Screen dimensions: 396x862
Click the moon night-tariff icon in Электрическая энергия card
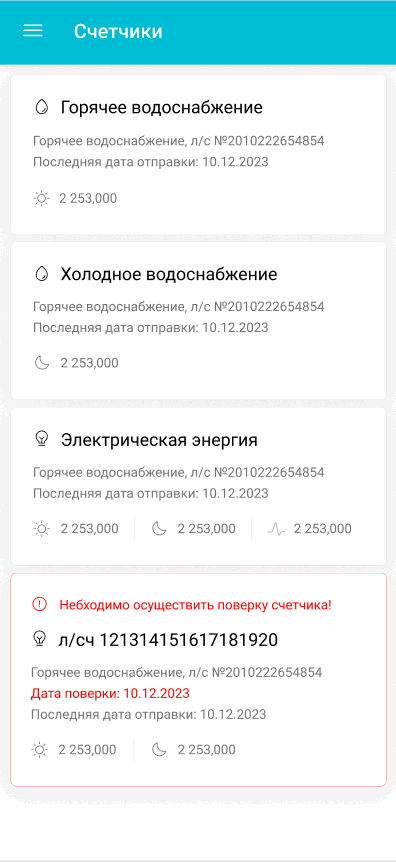(159, 529)
